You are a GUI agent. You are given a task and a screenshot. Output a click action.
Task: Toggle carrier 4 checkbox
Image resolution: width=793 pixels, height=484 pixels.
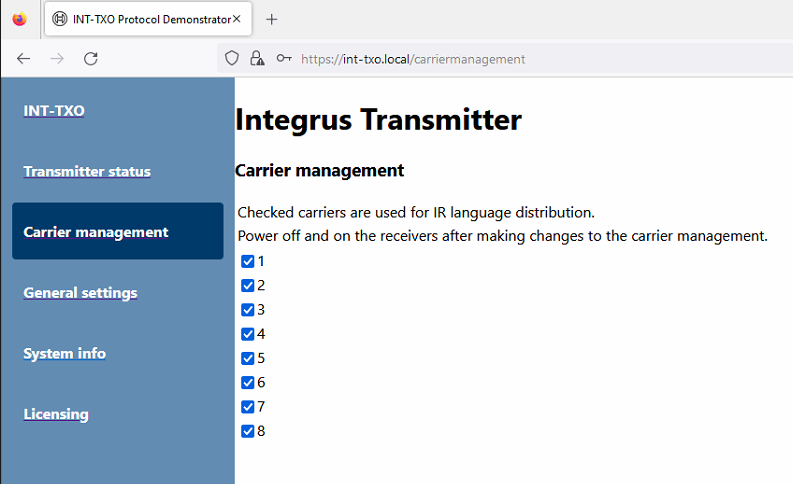point(248,334)
